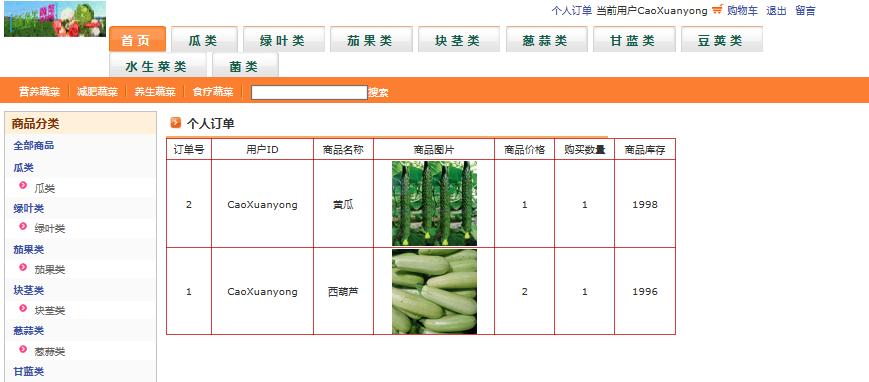Open the 首页 home tab

pyautogui.click(x=137, y=39)
